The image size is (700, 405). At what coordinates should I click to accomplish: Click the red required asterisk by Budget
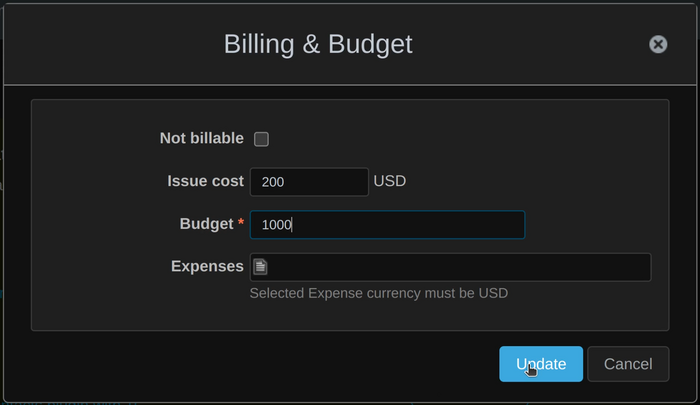tap(241, 223)
